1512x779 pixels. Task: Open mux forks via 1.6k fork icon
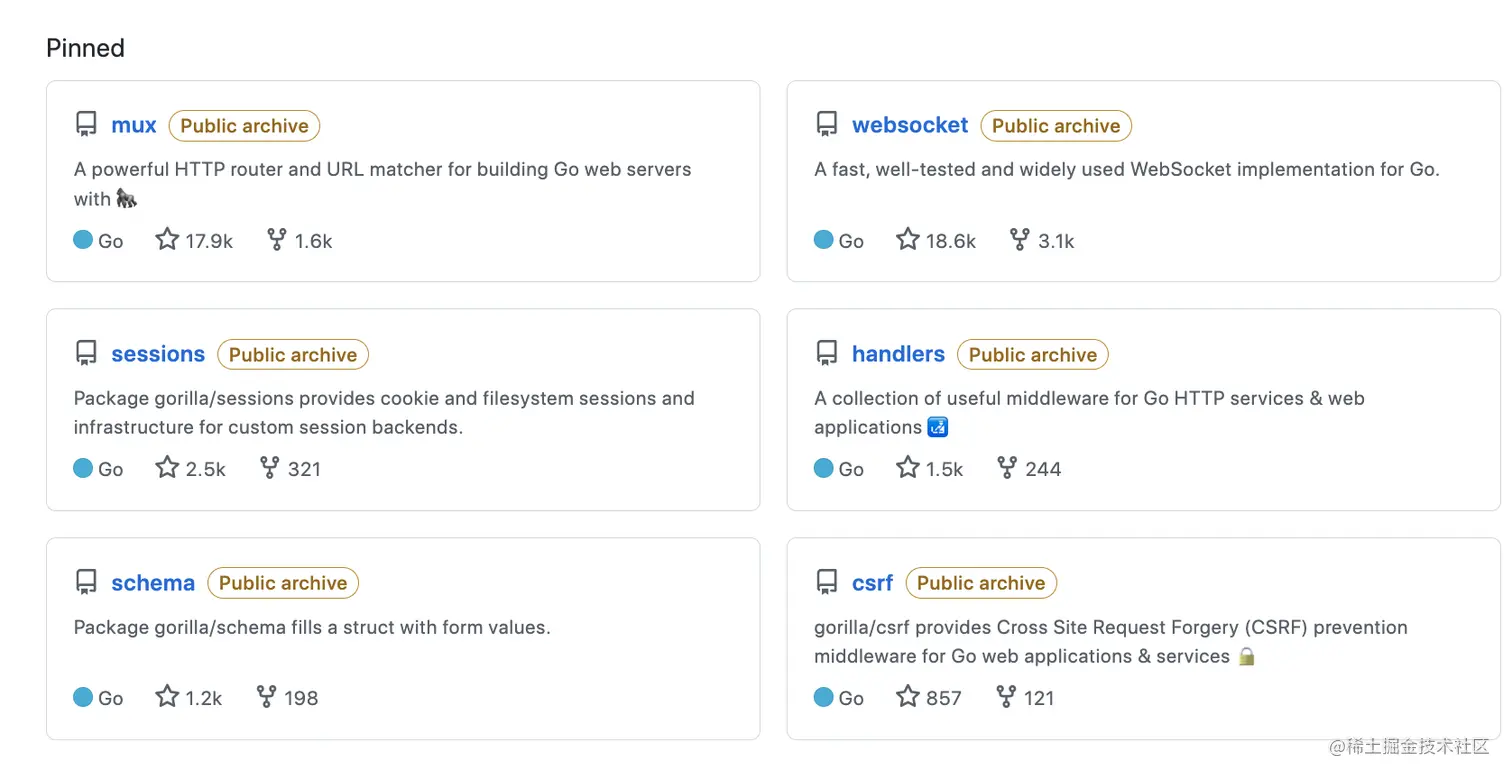(277, 240)
